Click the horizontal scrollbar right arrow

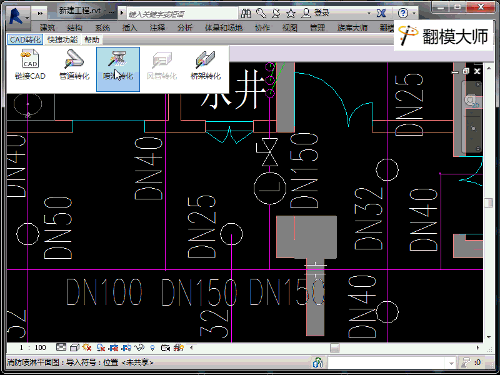[478, 348]
